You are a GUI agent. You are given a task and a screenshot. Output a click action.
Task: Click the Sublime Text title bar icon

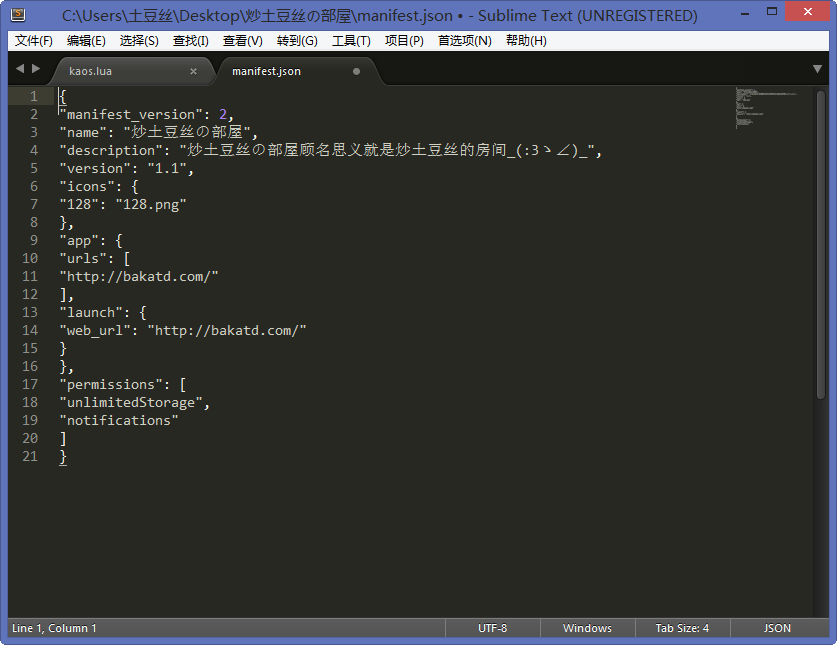(18, 15)
